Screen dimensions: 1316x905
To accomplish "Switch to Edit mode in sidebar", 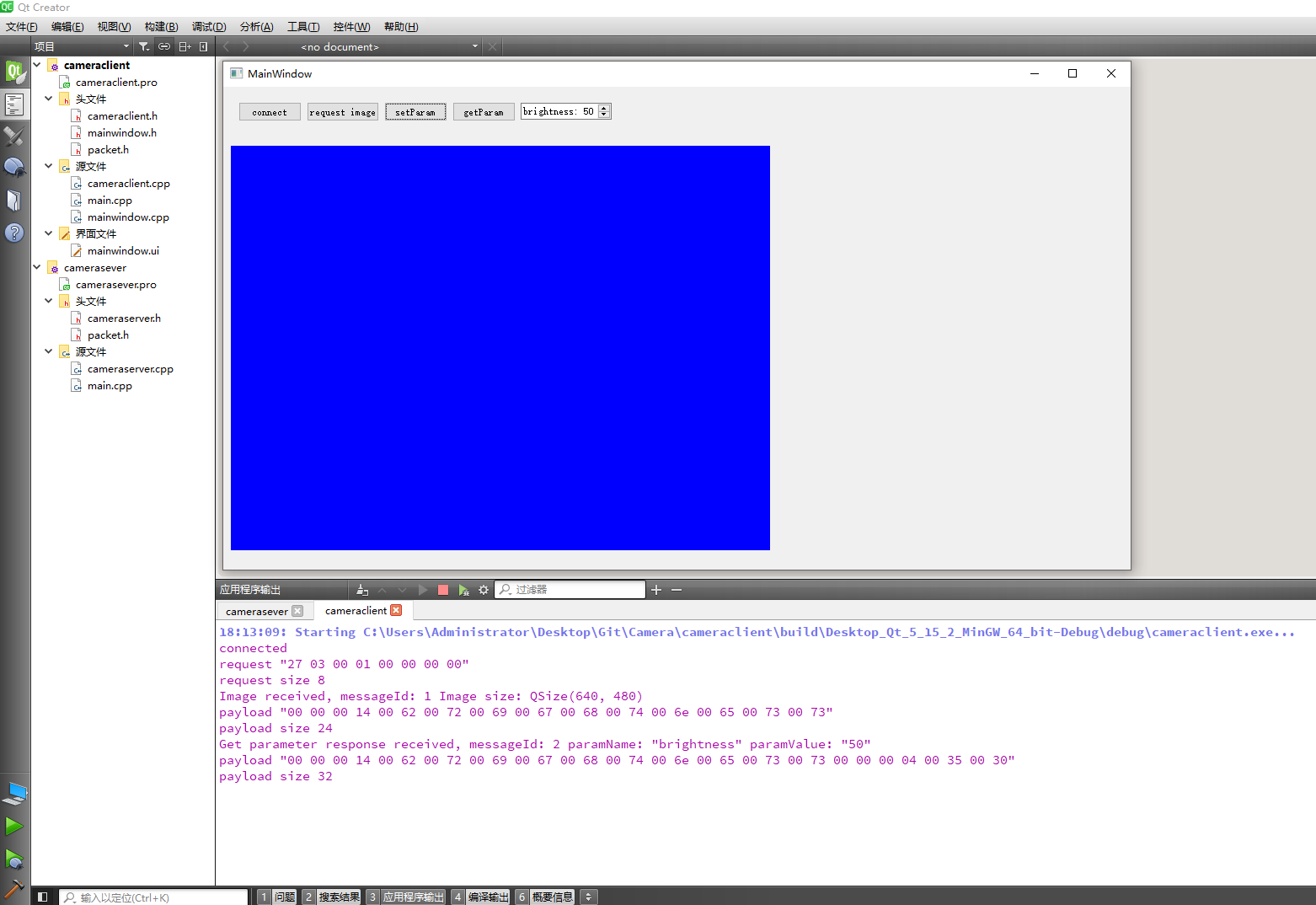I will 14,104.
